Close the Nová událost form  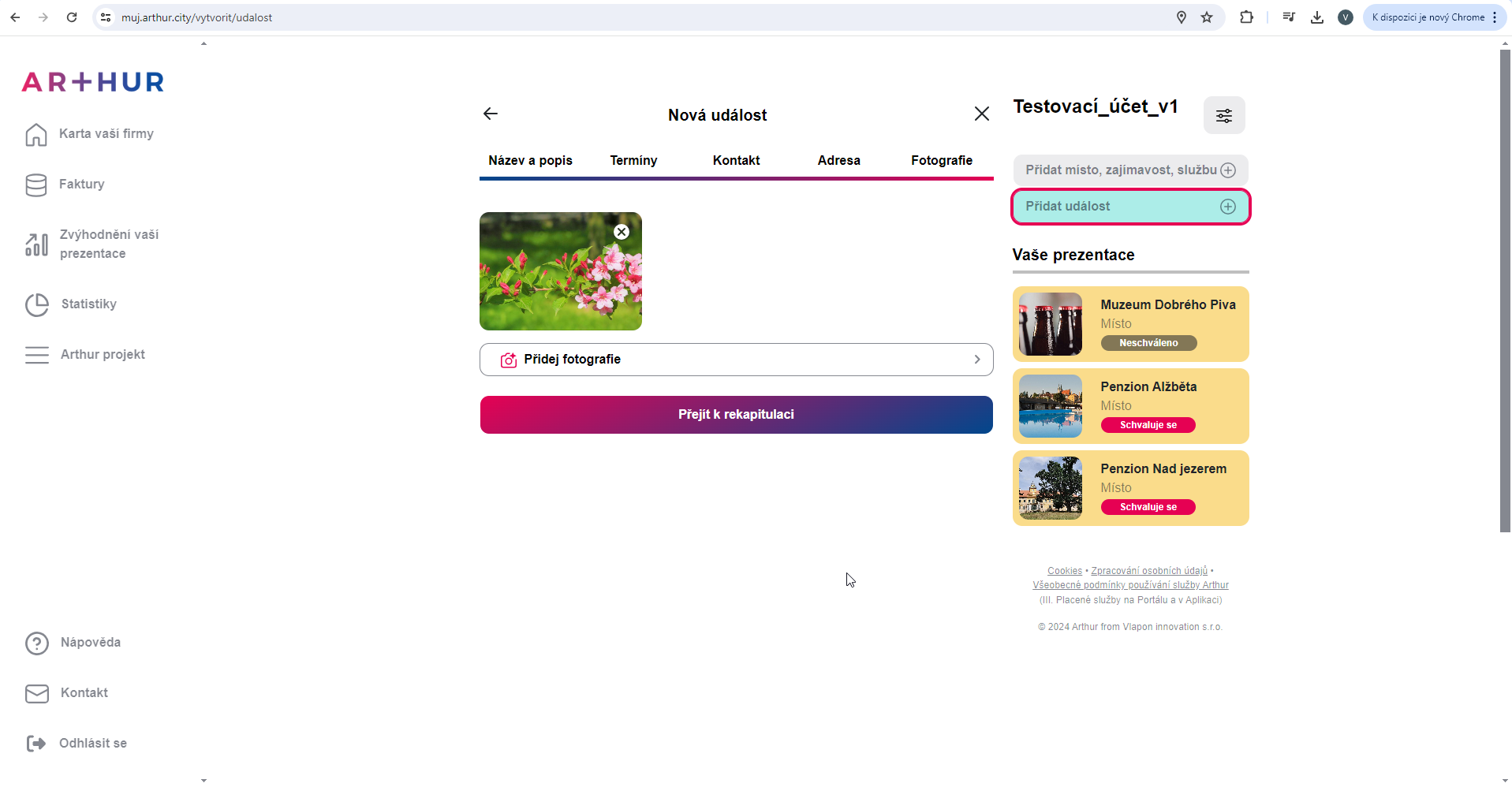coord(981,114)
